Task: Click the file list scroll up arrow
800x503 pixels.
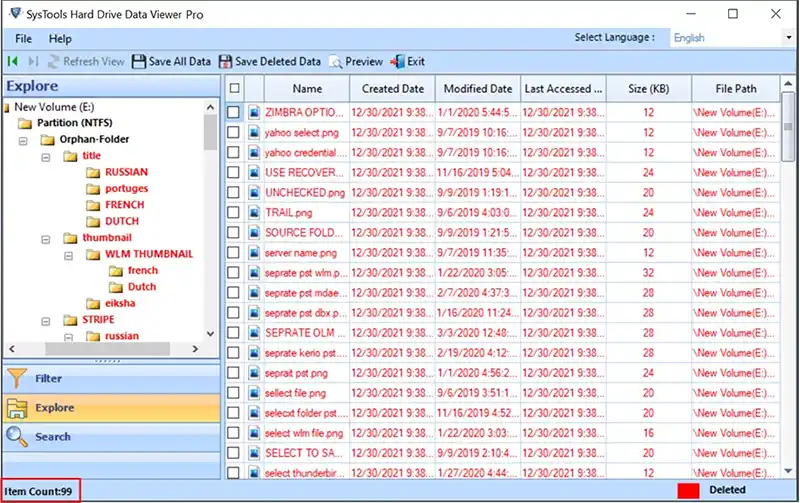Action: [x=788, y=83]
